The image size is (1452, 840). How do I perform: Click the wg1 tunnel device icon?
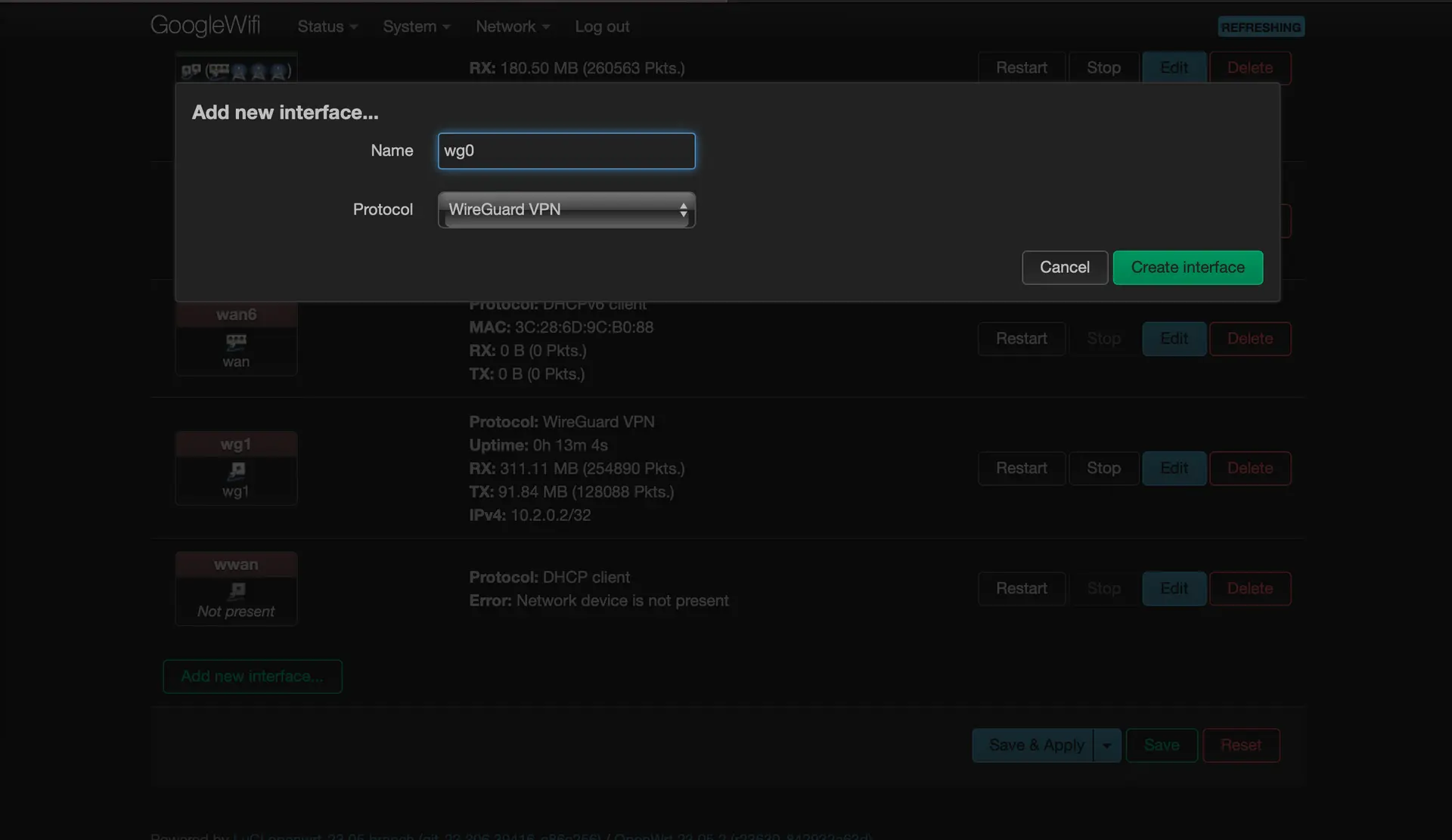[x=236, y=471]
